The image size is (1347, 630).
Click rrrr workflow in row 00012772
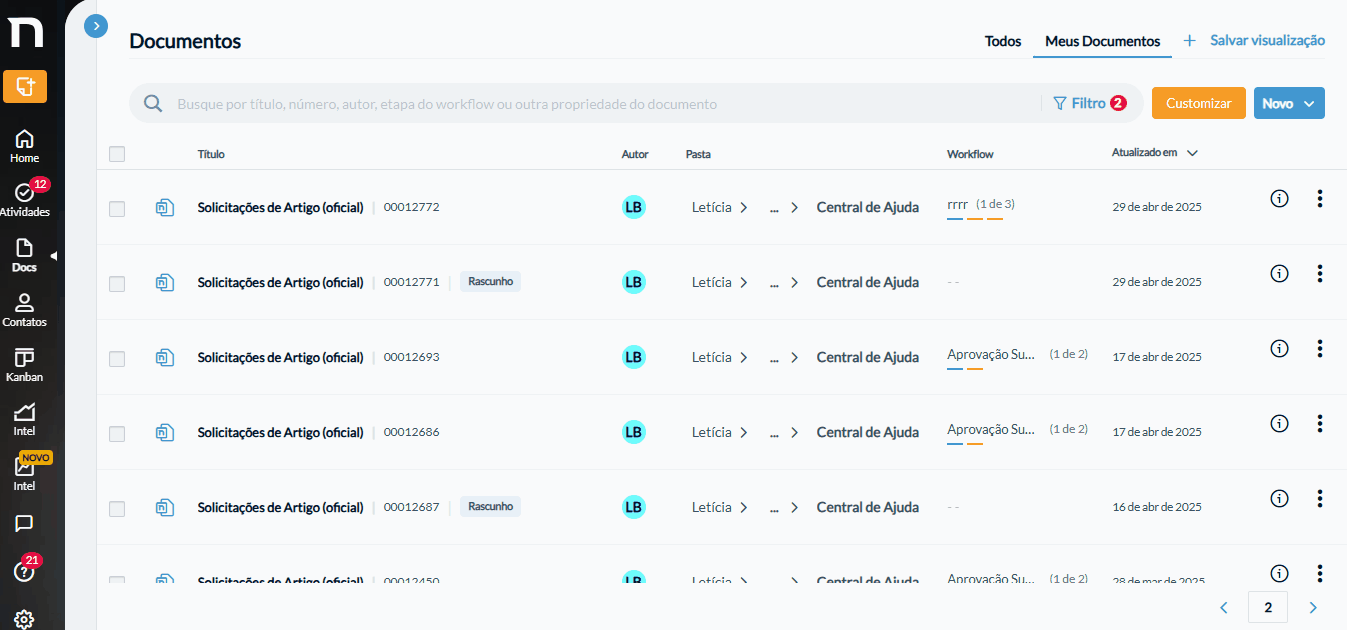pyautogui.click(x=957, y=204)
